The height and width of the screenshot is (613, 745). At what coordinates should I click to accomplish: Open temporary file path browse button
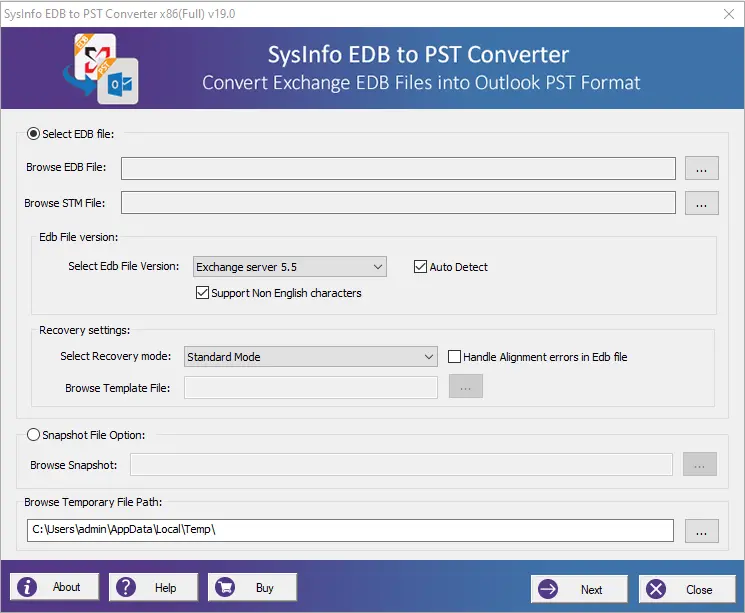tap(701, 530)
